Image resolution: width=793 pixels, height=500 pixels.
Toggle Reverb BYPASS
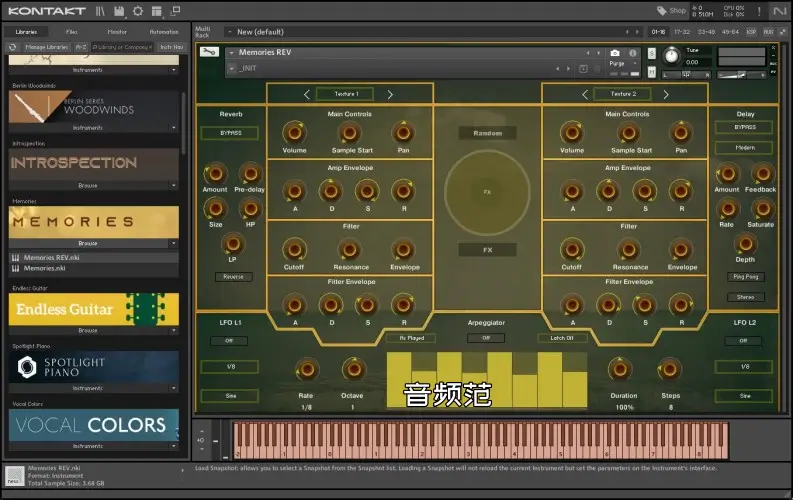coord(231,133)
